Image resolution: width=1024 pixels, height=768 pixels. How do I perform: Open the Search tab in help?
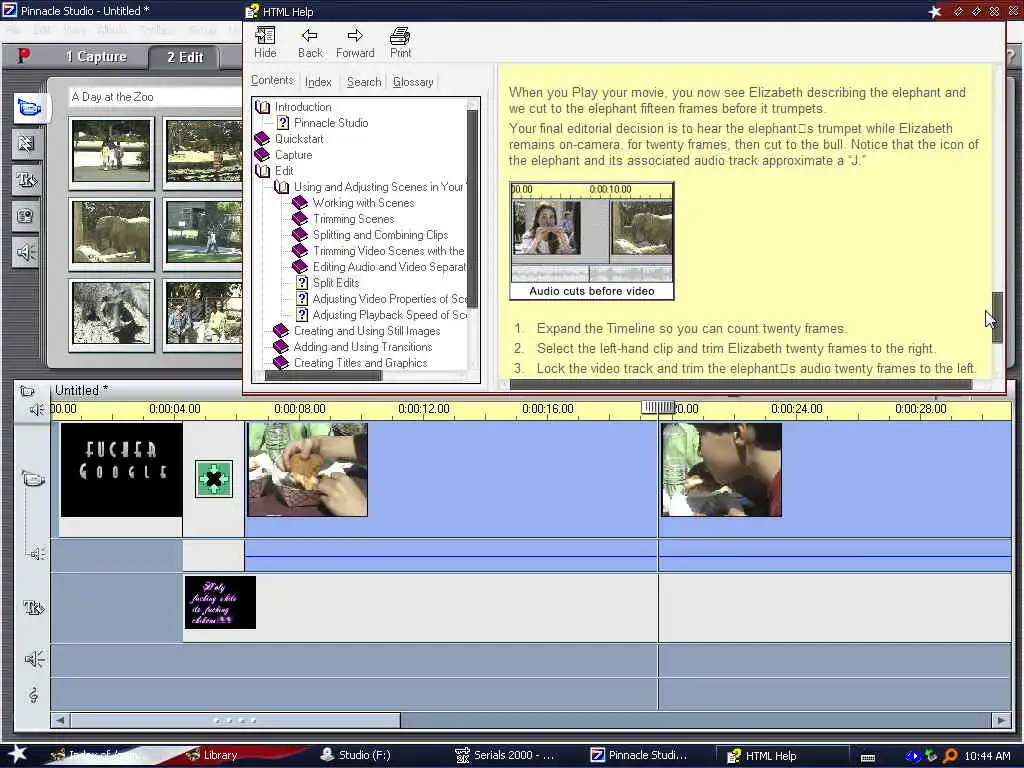[x=364, y=82]
